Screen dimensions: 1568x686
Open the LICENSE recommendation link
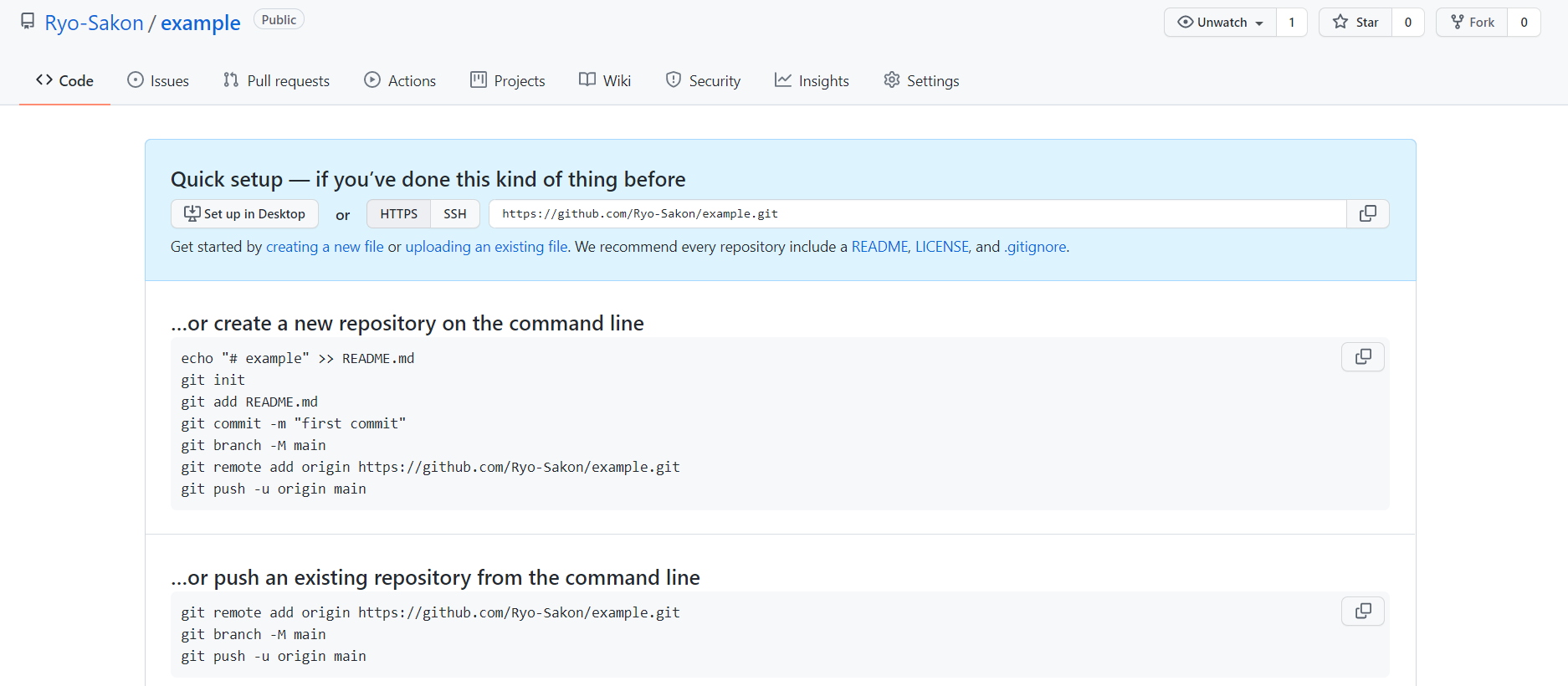point(941,247)
